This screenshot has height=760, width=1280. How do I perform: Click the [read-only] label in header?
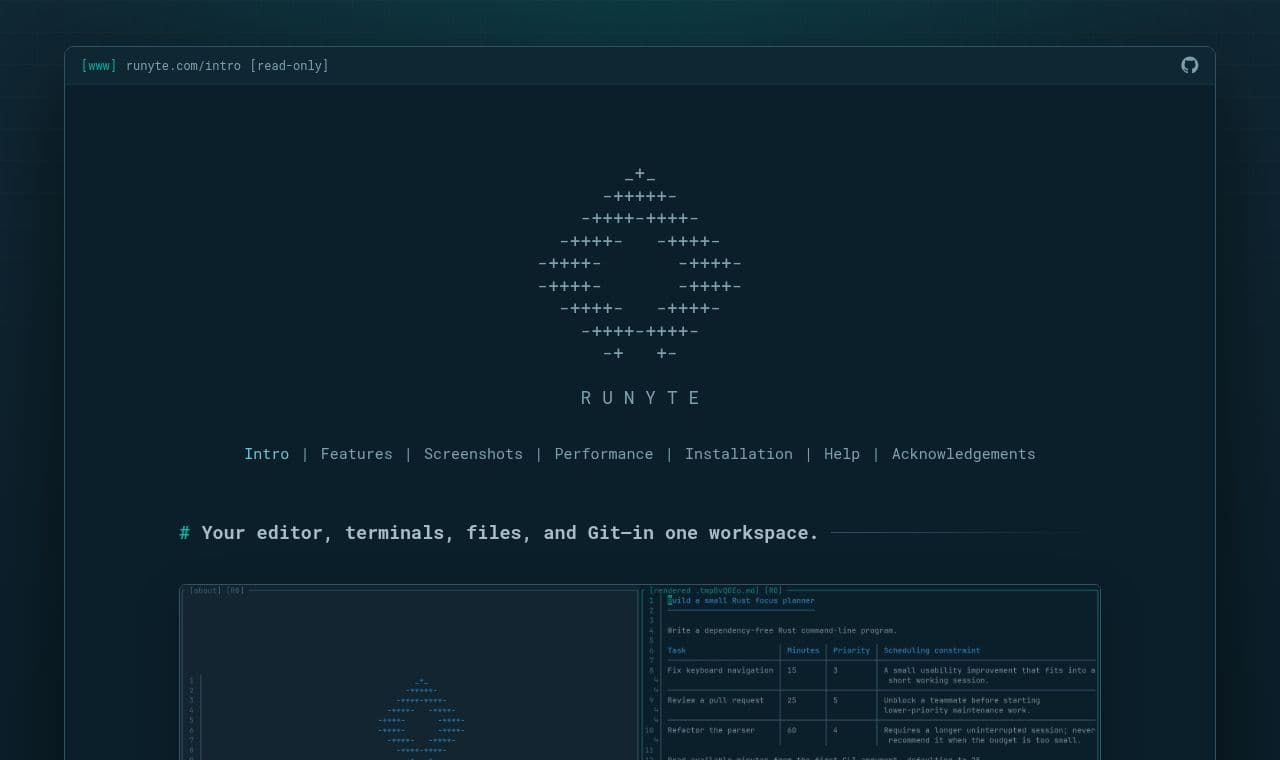[x=289, y=66]
